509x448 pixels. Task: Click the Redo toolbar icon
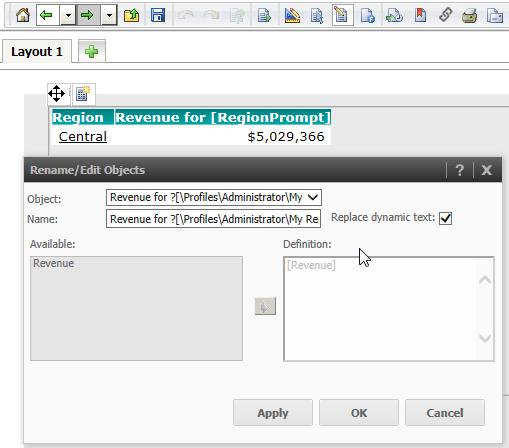tap(211, 15)
